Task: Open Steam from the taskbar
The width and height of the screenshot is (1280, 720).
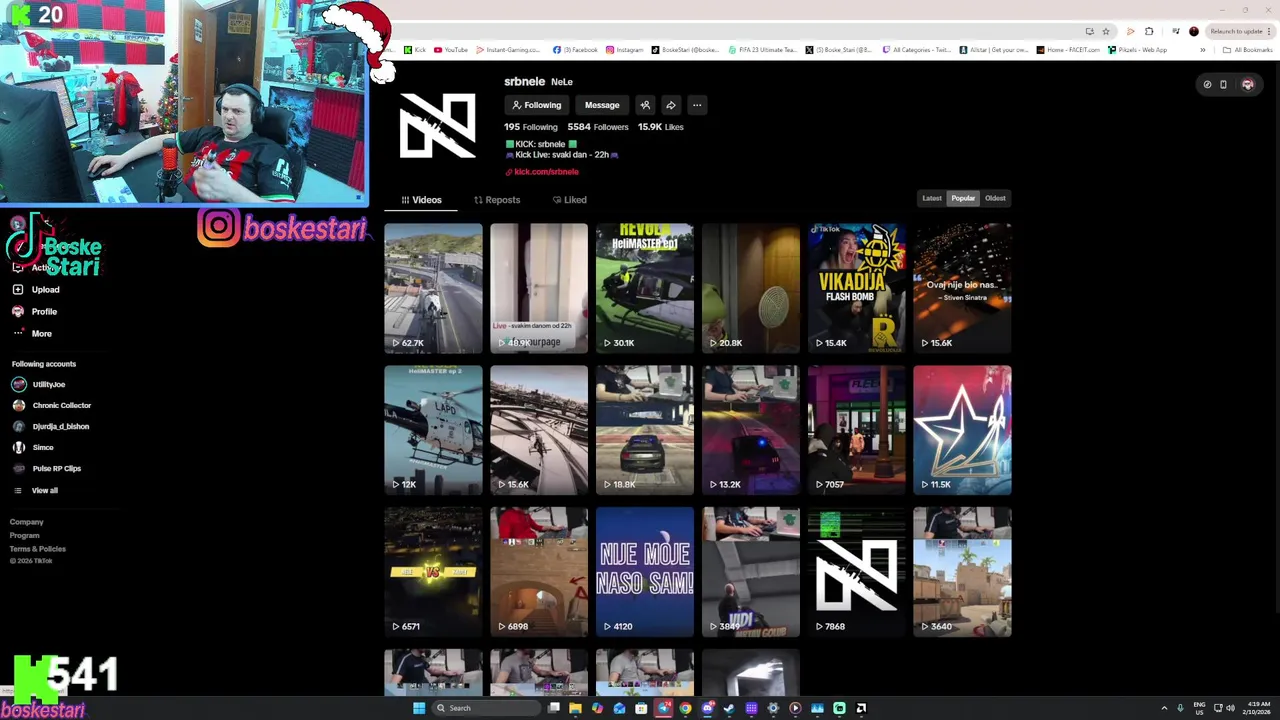Action: 729,708
